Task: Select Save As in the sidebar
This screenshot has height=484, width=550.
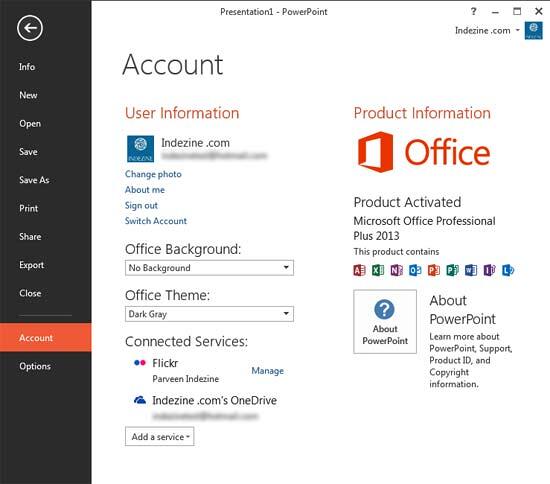Action: pos(34,180)
